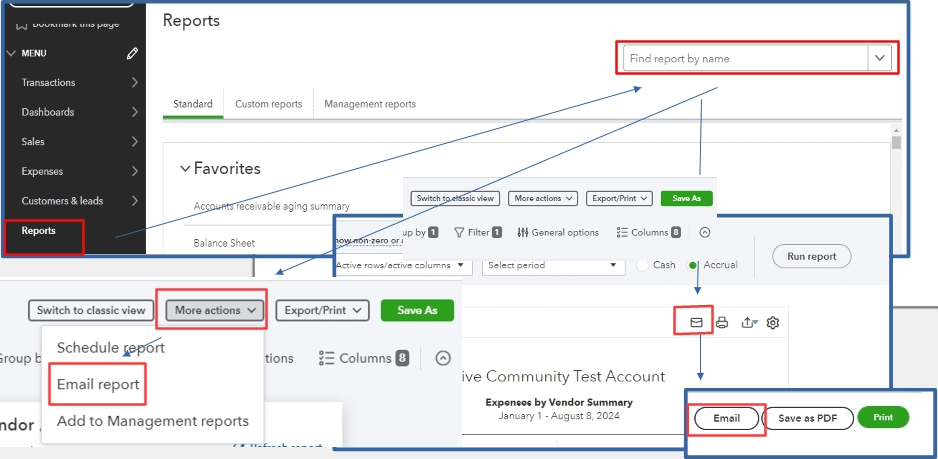Click the Run report button
Viewport: 938px width, 459px height.
point(811,256)
